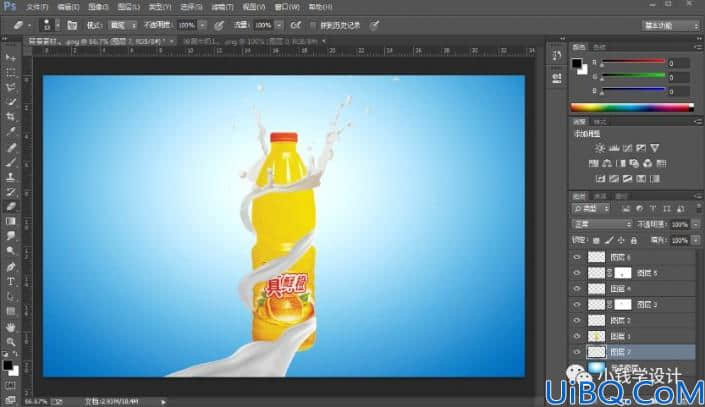Open the layer blend mode dropdown

(602, 224)
